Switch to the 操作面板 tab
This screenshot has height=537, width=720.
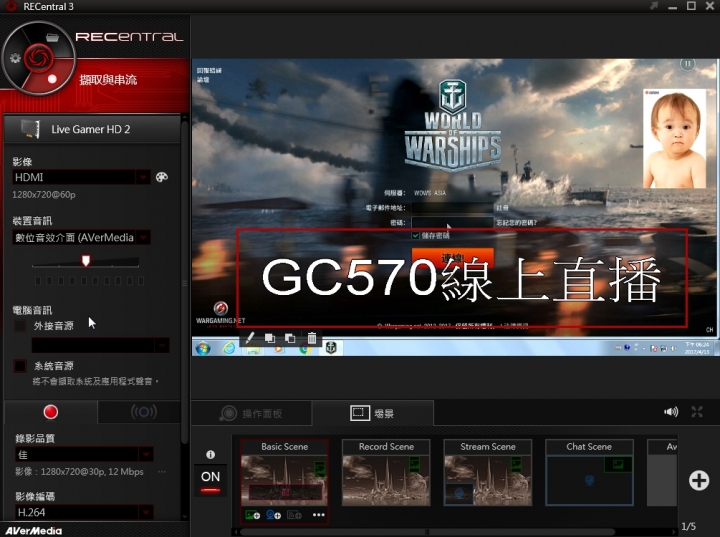252,413
